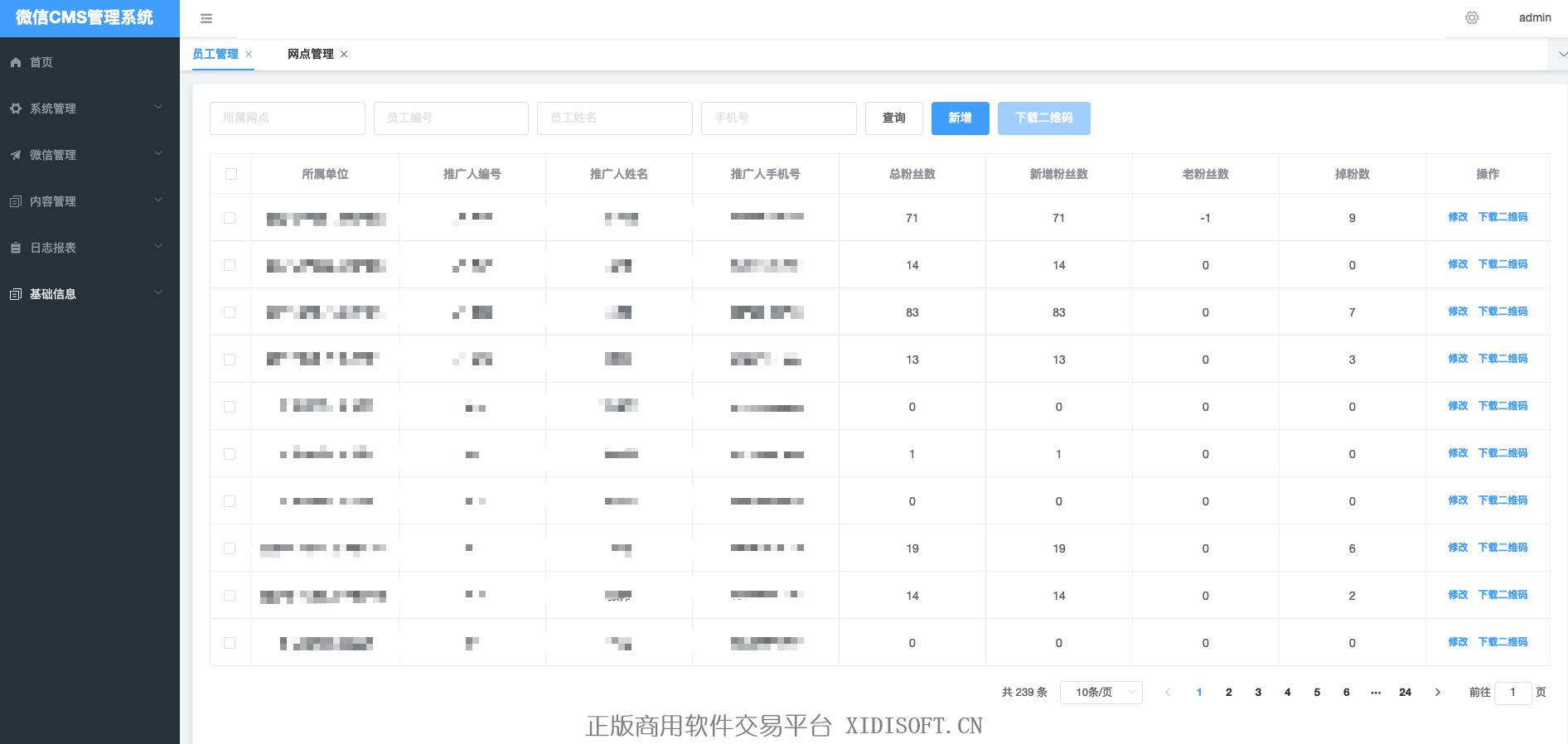Screen dimensions: 1568x744
Task: Check the row with 71 total fans
Action: 230,218
